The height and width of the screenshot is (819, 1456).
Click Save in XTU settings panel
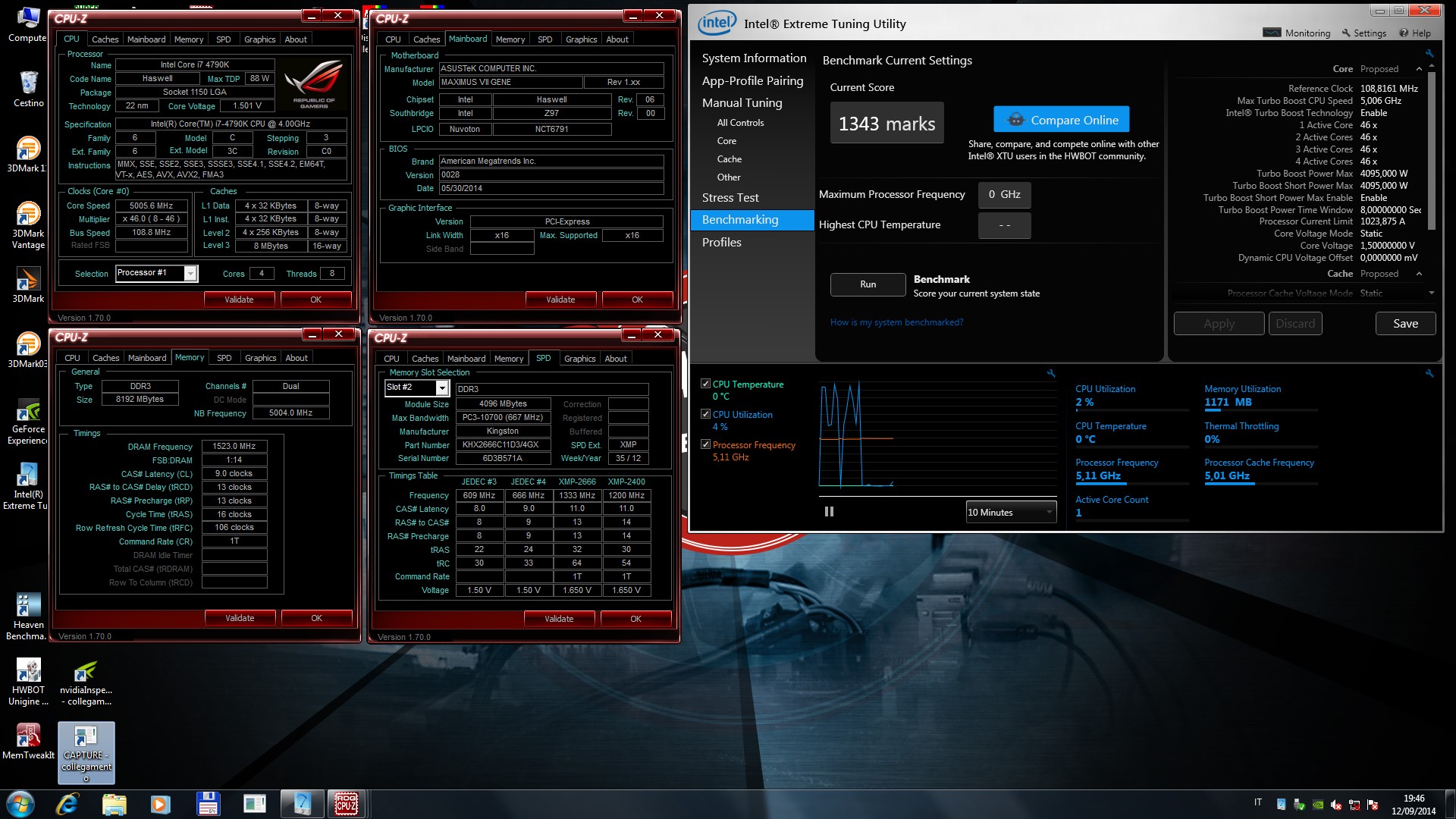(1405, 324)
